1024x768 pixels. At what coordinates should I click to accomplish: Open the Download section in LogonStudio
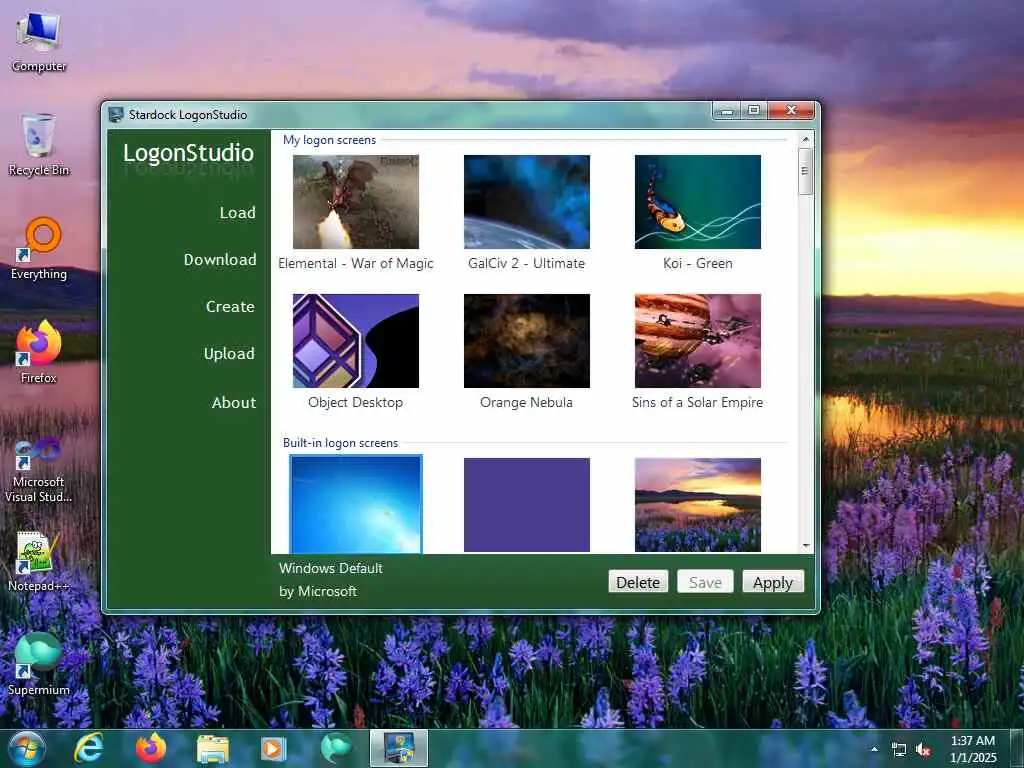pyautogui.click(x=220, y=260)
